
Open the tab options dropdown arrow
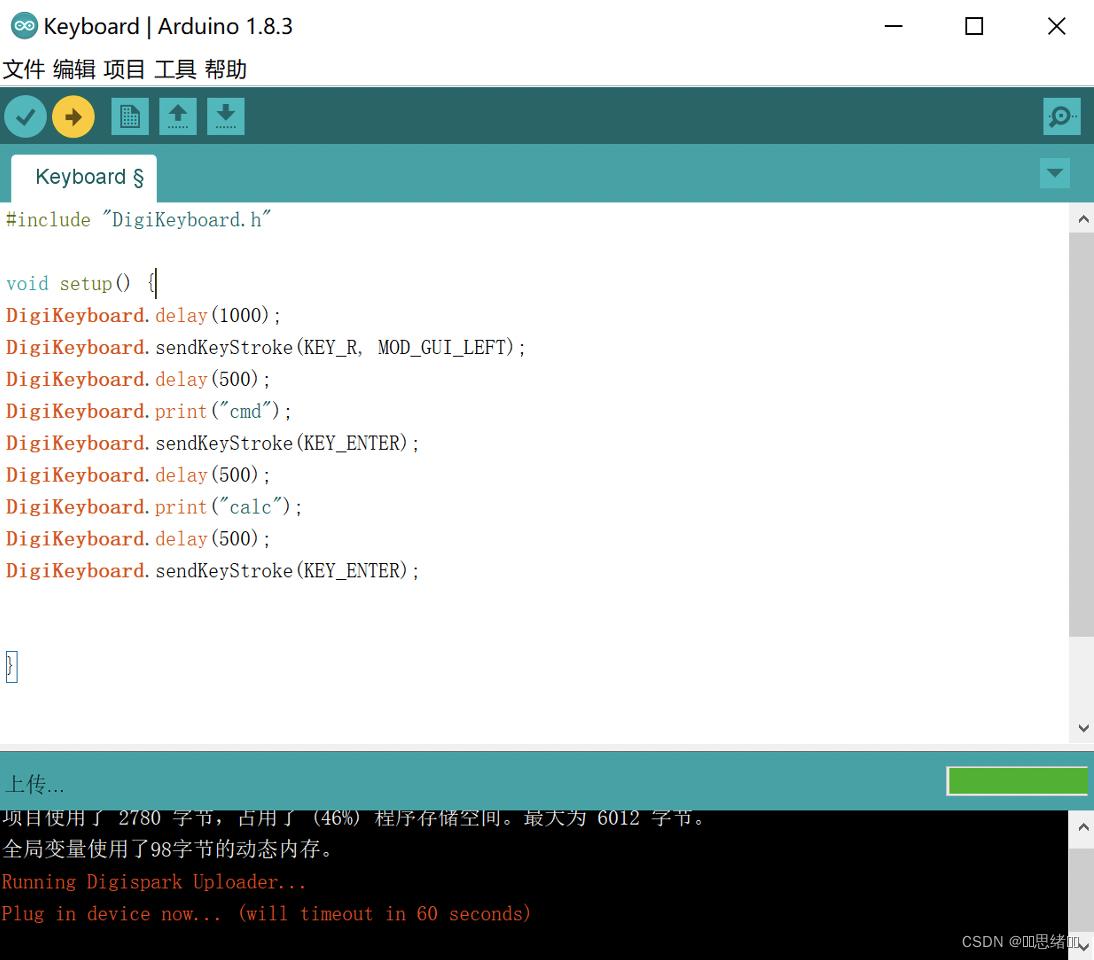(x=1055, y=173)
